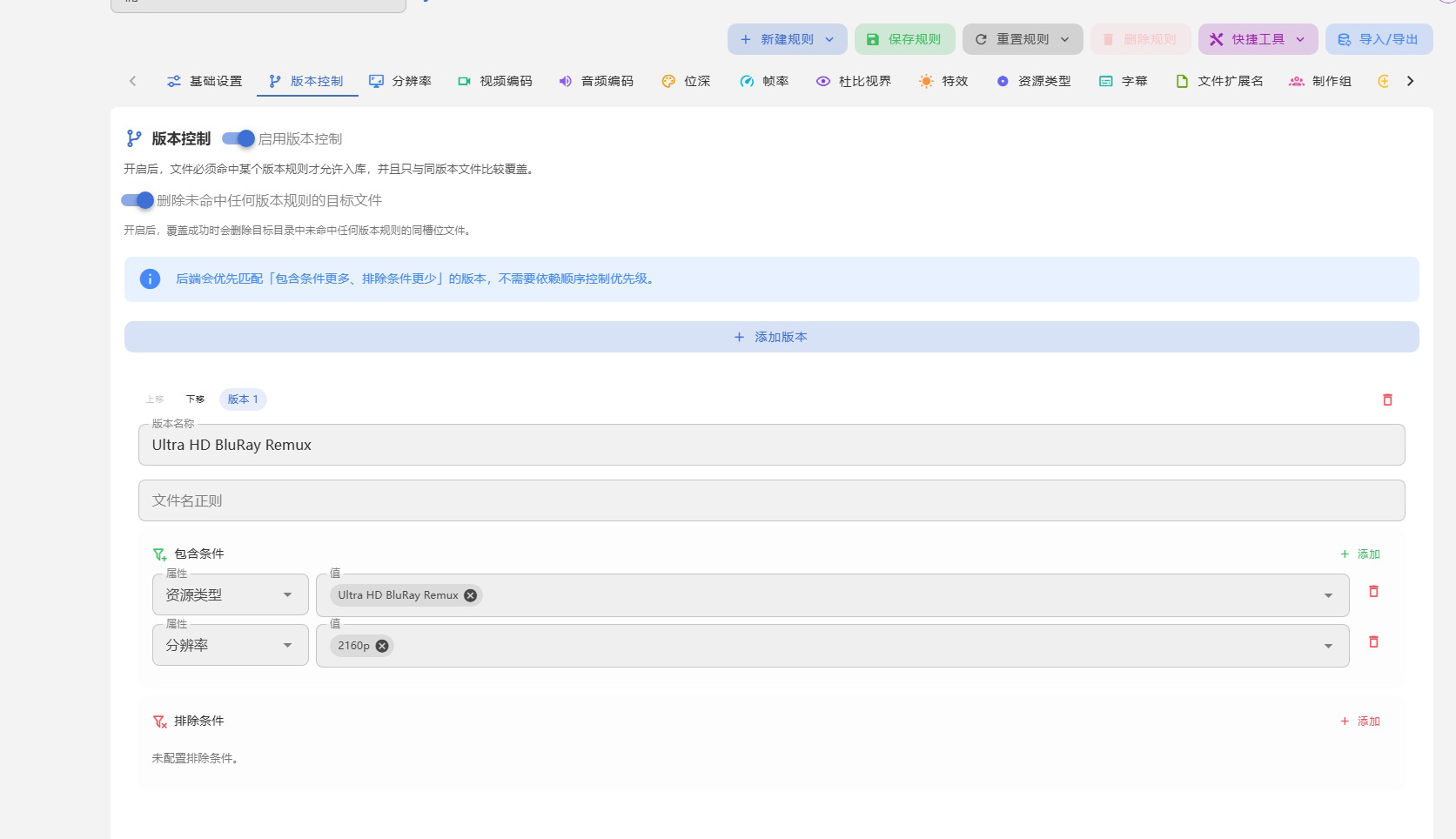Open the 音频编码 tab
This screenshot has height=839, width=1456.
coord(596,81)
